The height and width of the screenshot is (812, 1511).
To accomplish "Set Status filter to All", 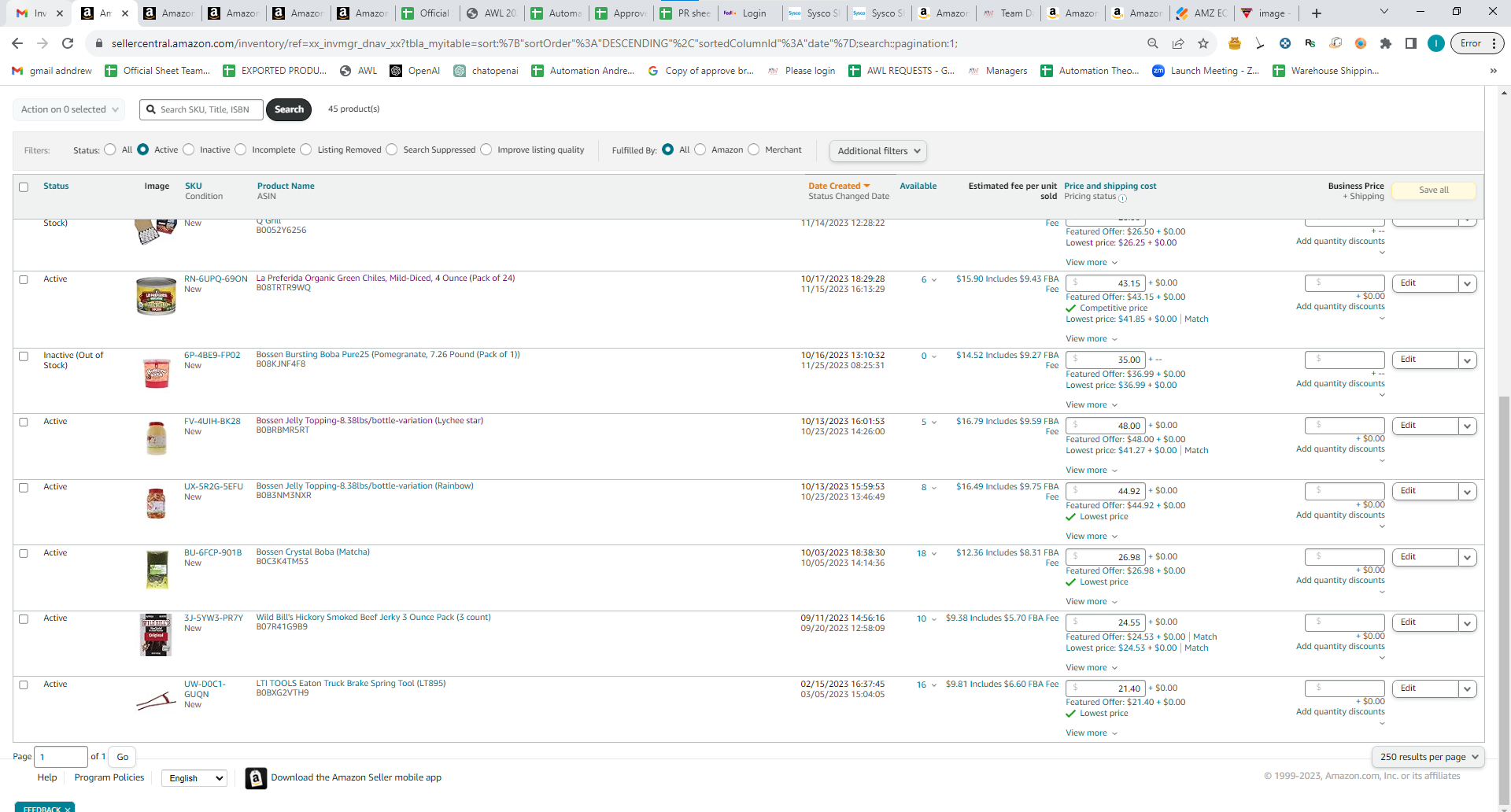I will coord(110,149).
